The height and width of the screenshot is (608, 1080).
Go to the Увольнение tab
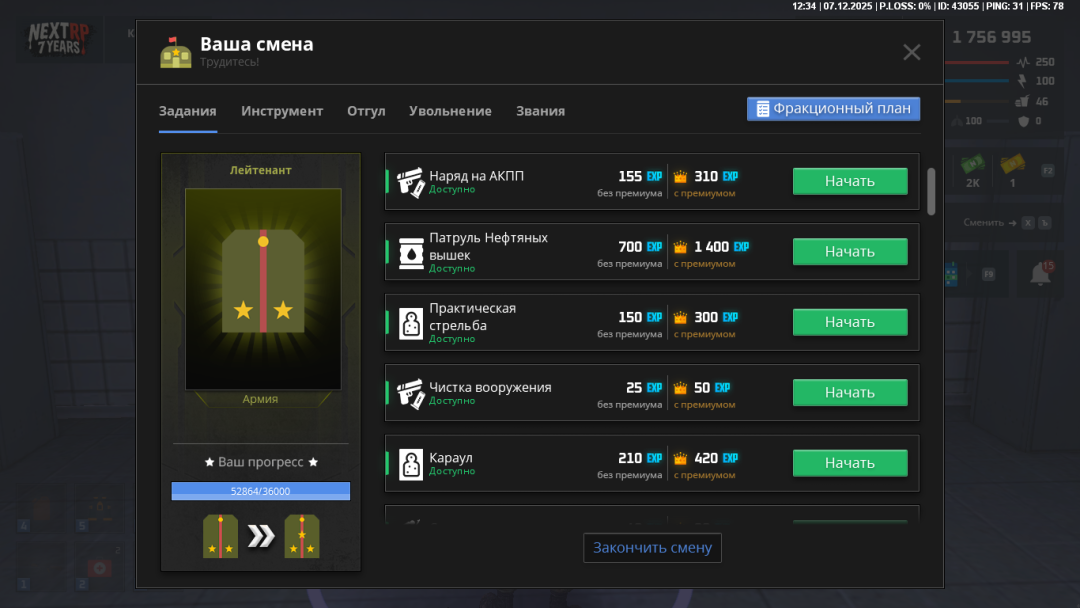(x=450, y=111)
